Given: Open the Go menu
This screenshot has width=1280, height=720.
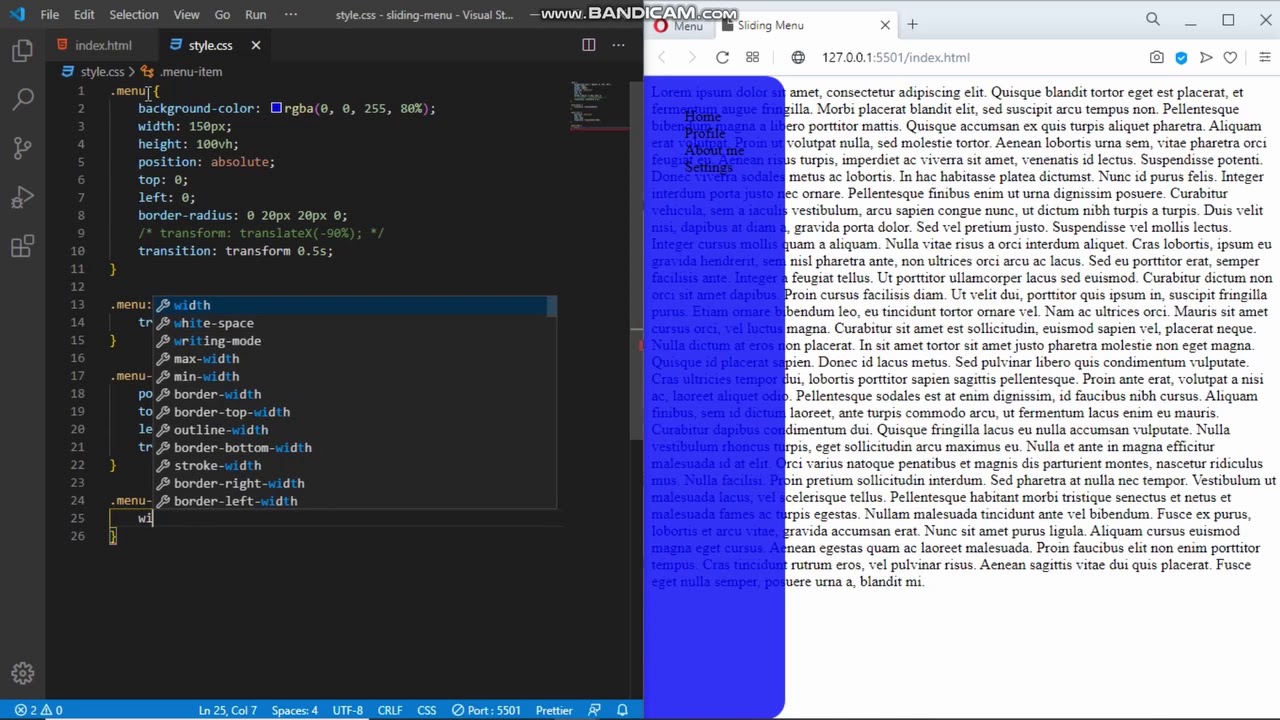Looking at the screenshot, I should click(222, 15).
